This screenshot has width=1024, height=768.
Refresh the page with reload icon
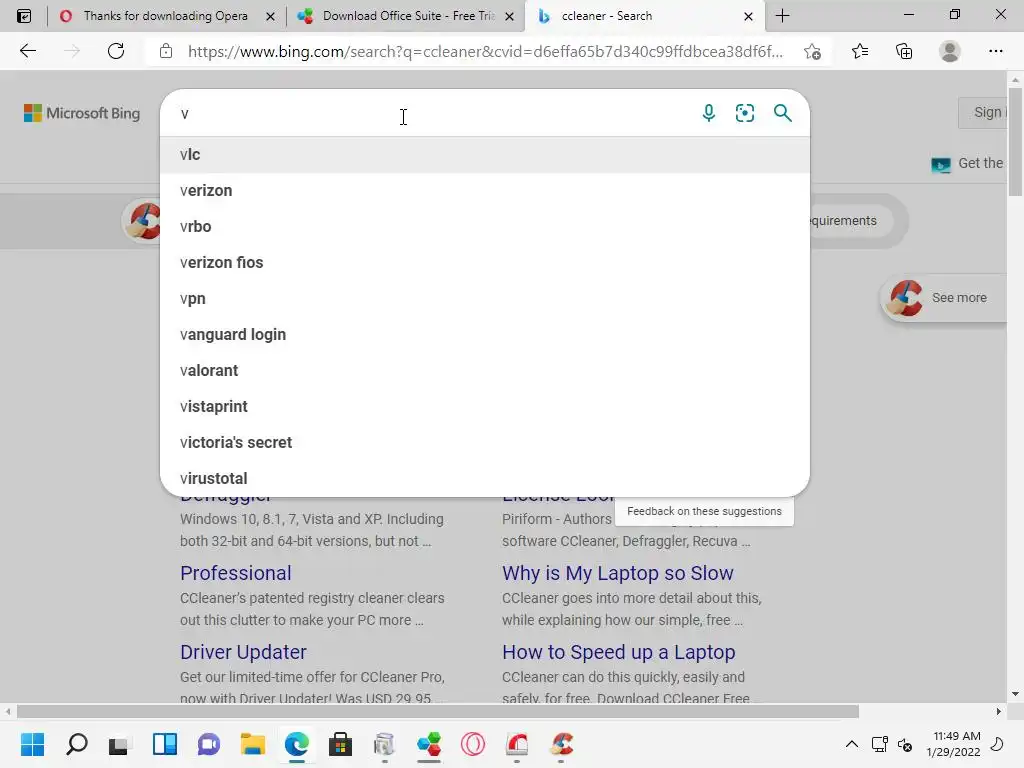click(x=116, y=51)
